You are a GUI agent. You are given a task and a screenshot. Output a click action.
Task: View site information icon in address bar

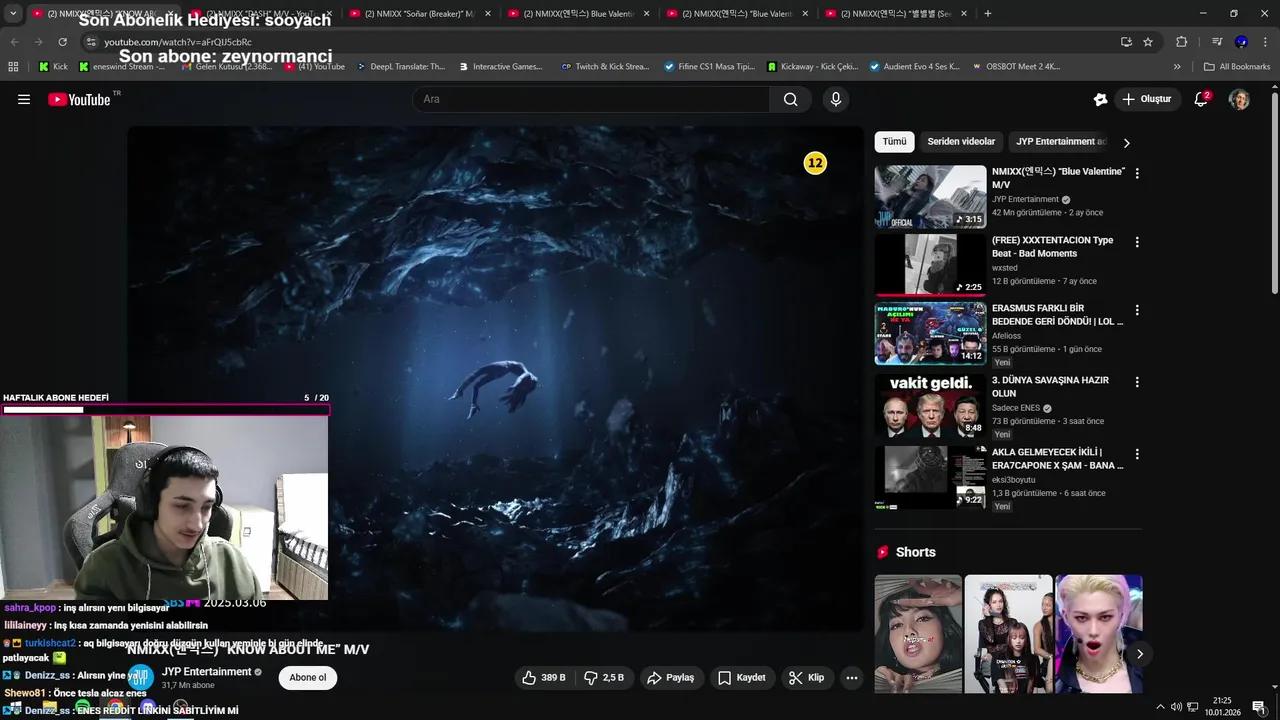point(91,42)
